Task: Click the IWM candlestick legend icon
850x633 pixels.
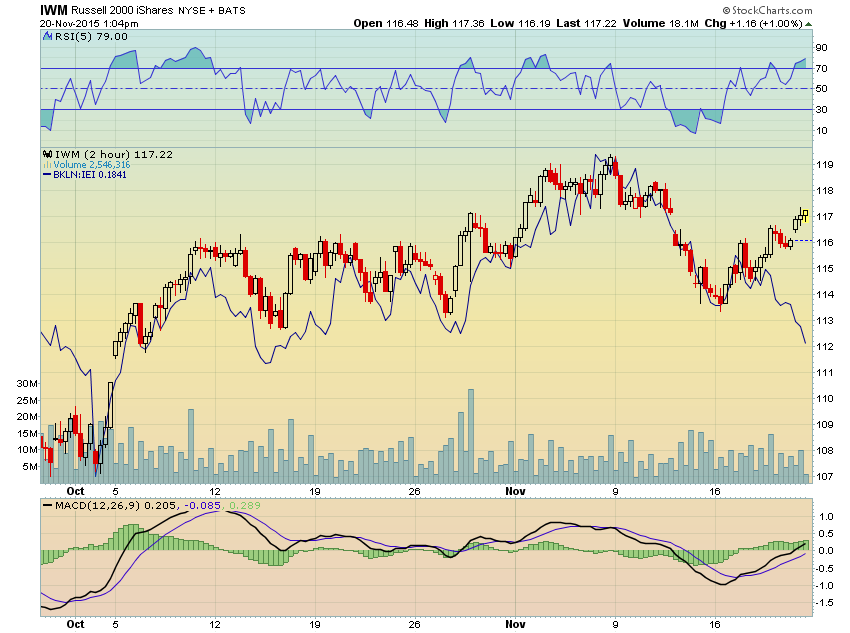Action: 46,154
